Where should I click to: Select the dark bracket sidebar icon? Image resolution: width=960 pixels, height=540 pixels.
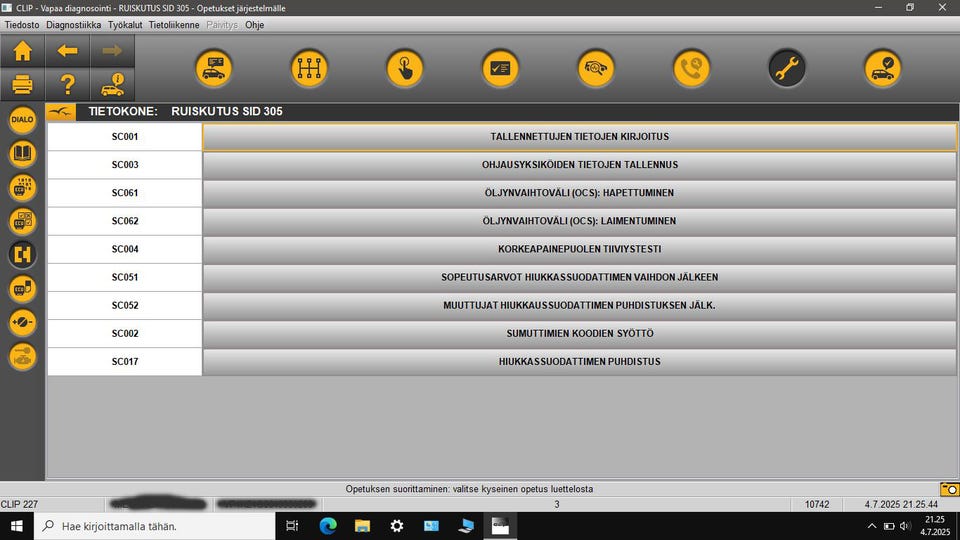pos(22,254)
